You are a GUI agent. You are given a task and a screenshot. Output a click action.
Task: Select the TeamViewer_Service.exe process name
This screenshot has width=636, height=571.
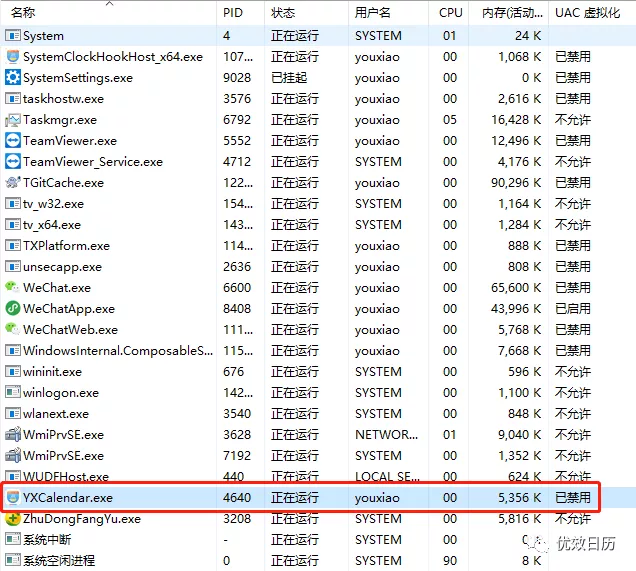pos(93,162)
